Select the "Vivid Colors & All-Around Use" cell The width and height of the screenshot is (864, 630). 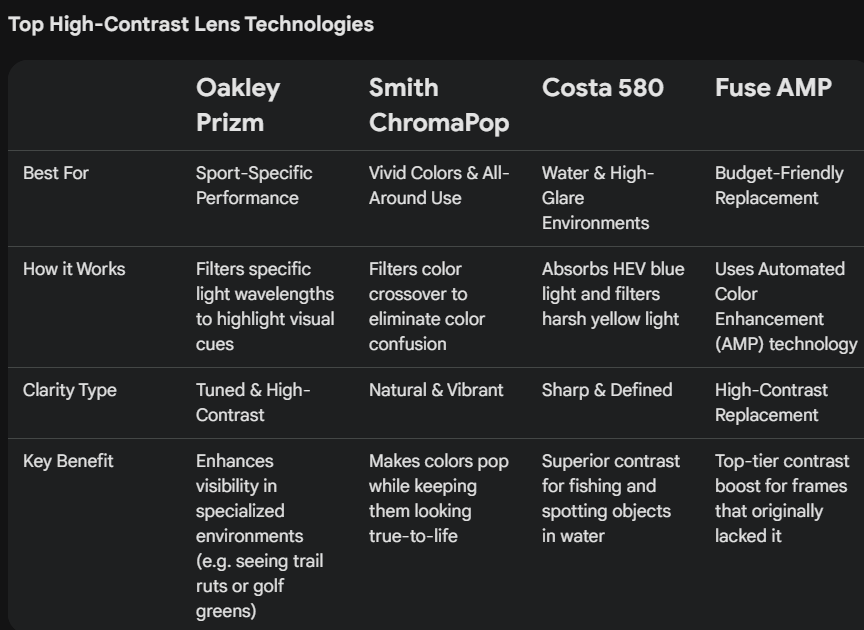pos(438,185)
